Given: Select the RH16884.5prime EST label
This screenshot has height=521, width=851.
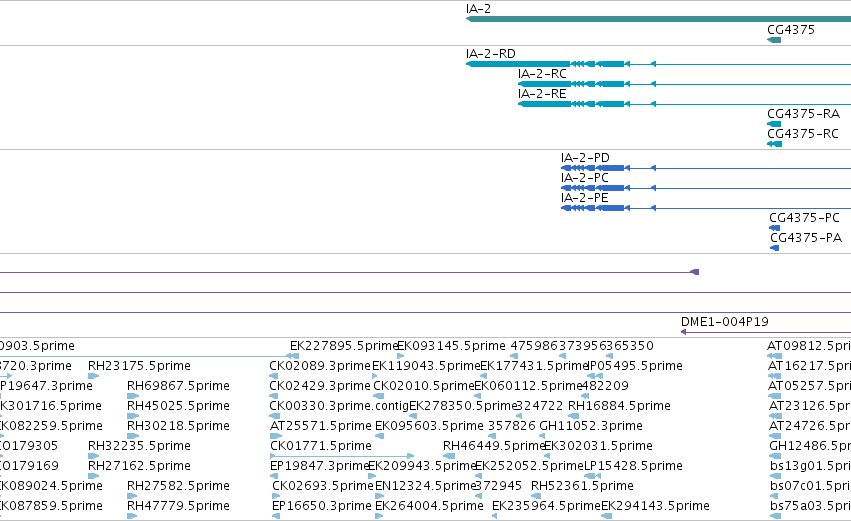Looking at the screenshot, I should [619, 406].
